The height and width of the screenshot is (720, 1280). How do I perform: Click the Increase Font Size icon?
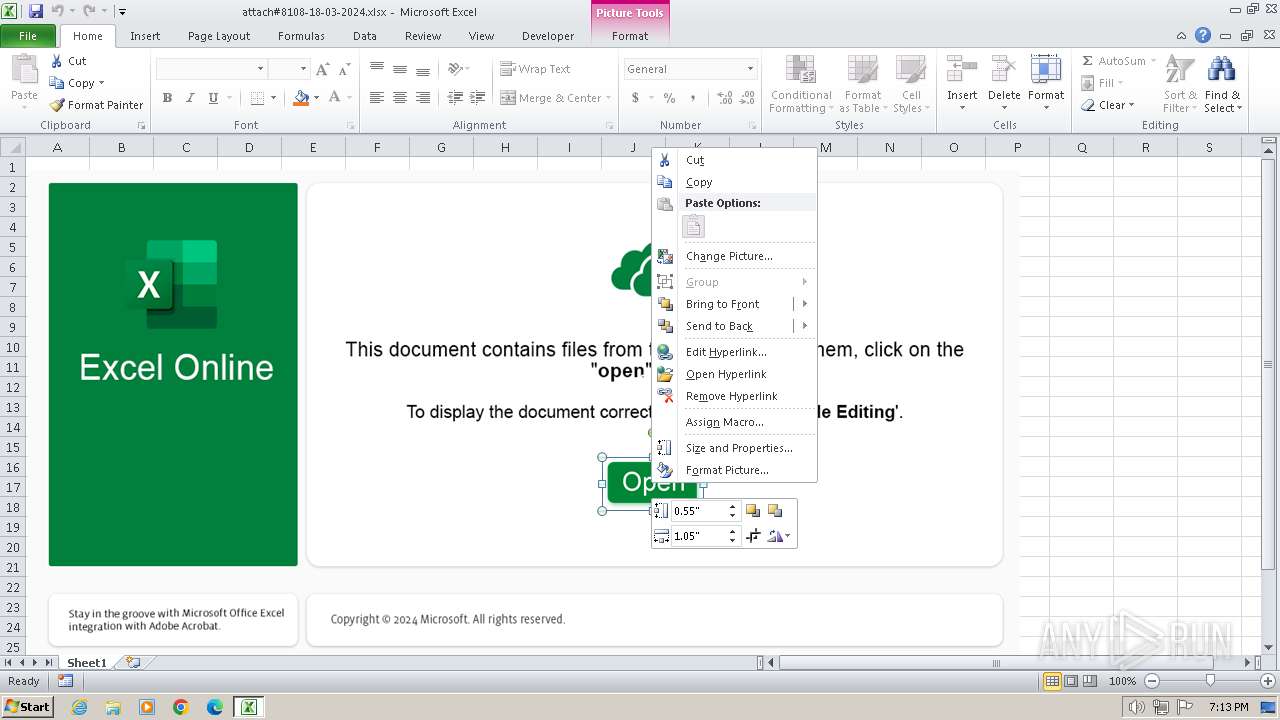(x=322, y=69)
